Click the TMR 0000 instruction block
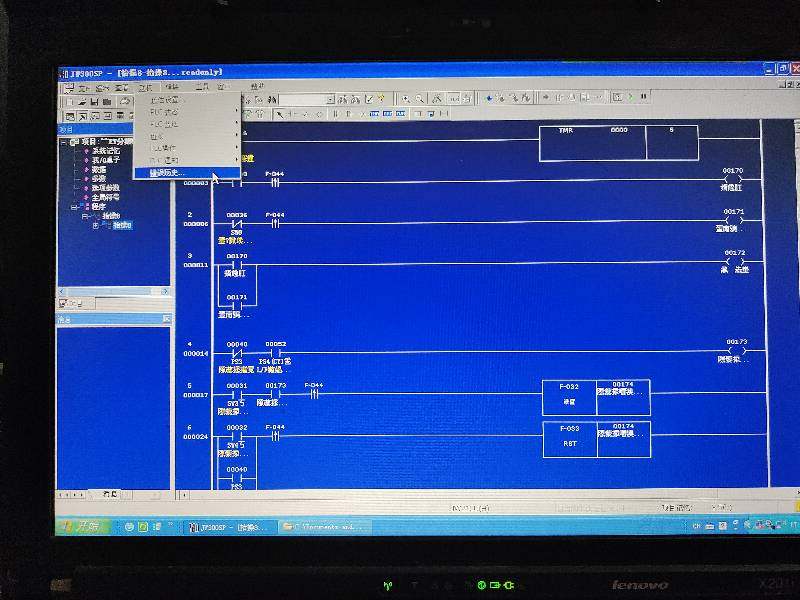This screenshot has width=800, height=600. (x=618, y=143)
